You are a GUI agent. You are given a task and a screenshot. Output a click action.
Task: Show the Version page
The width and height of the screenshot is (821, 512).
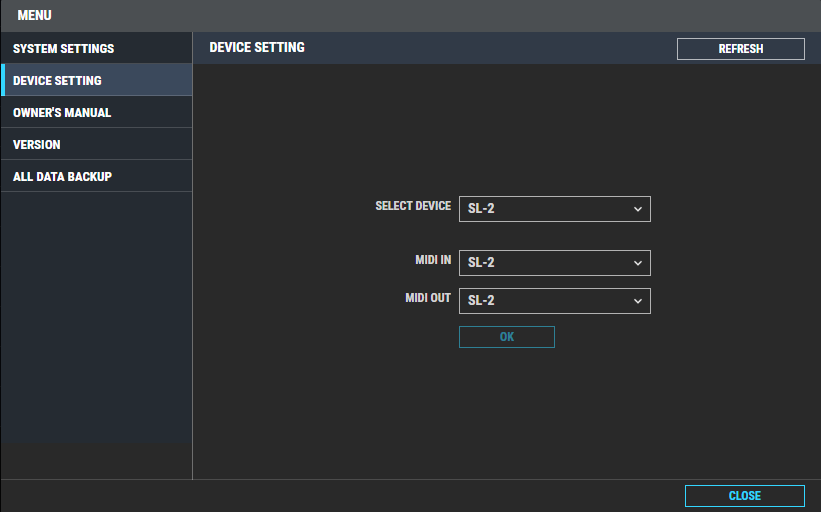click(96, 144)
